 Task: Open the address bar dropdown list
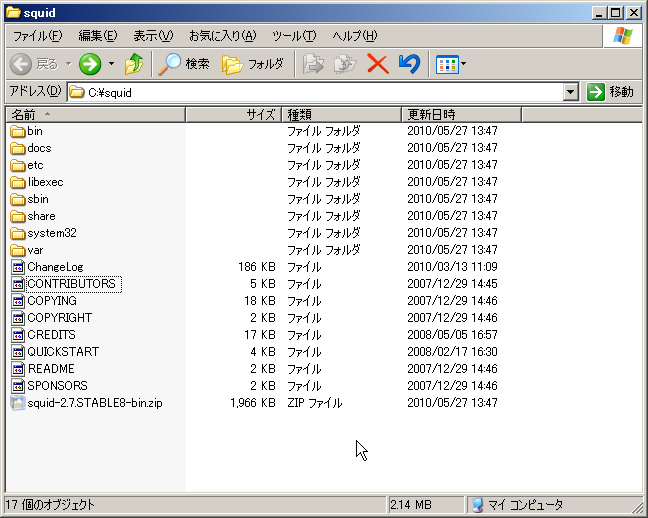click(571, 92)
